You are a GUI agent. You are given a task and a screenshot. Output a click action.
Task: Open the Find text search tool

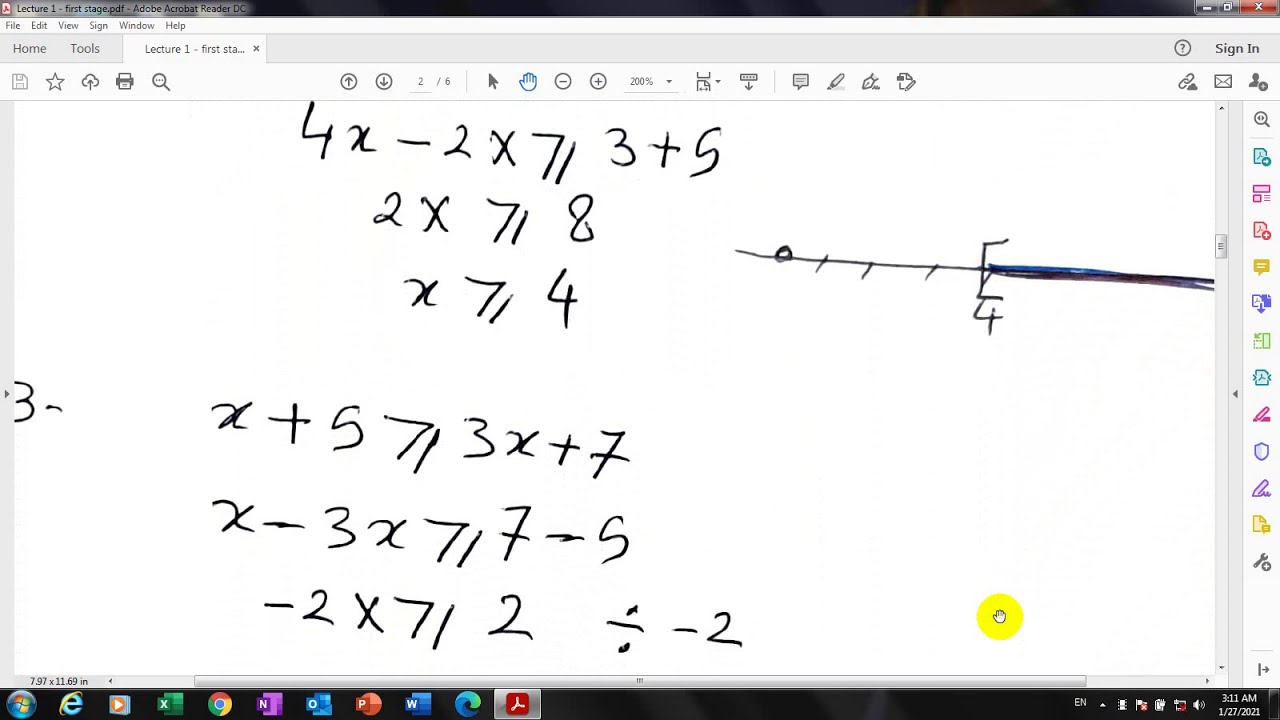(161, 82)
